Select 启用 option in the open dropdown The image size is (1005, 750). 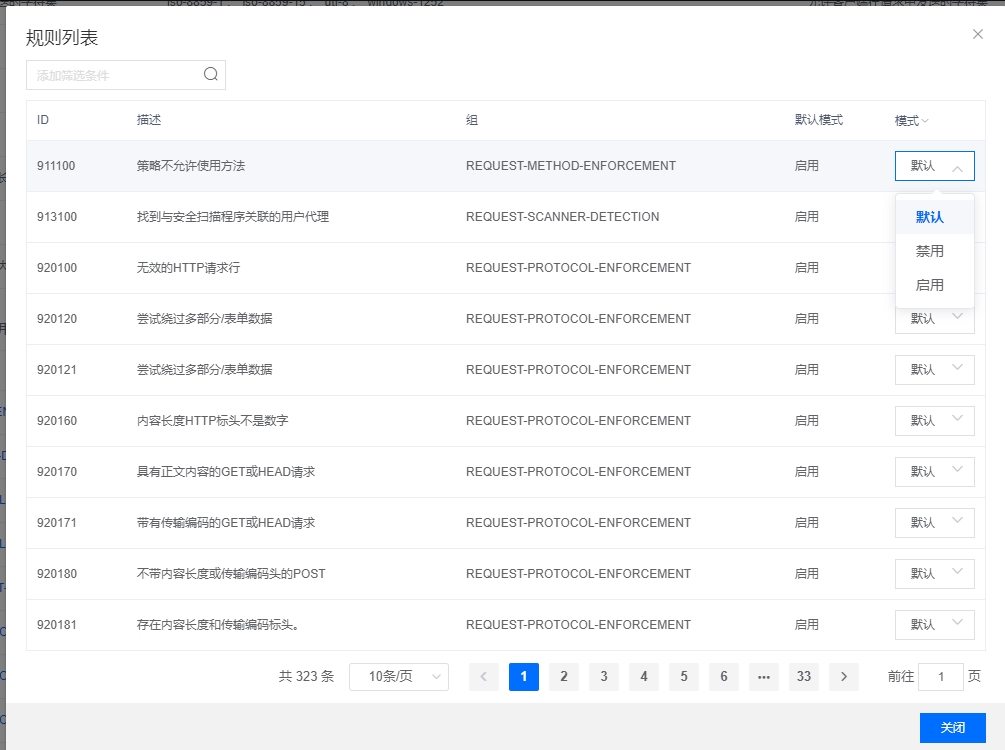click(x=930, y=285)
